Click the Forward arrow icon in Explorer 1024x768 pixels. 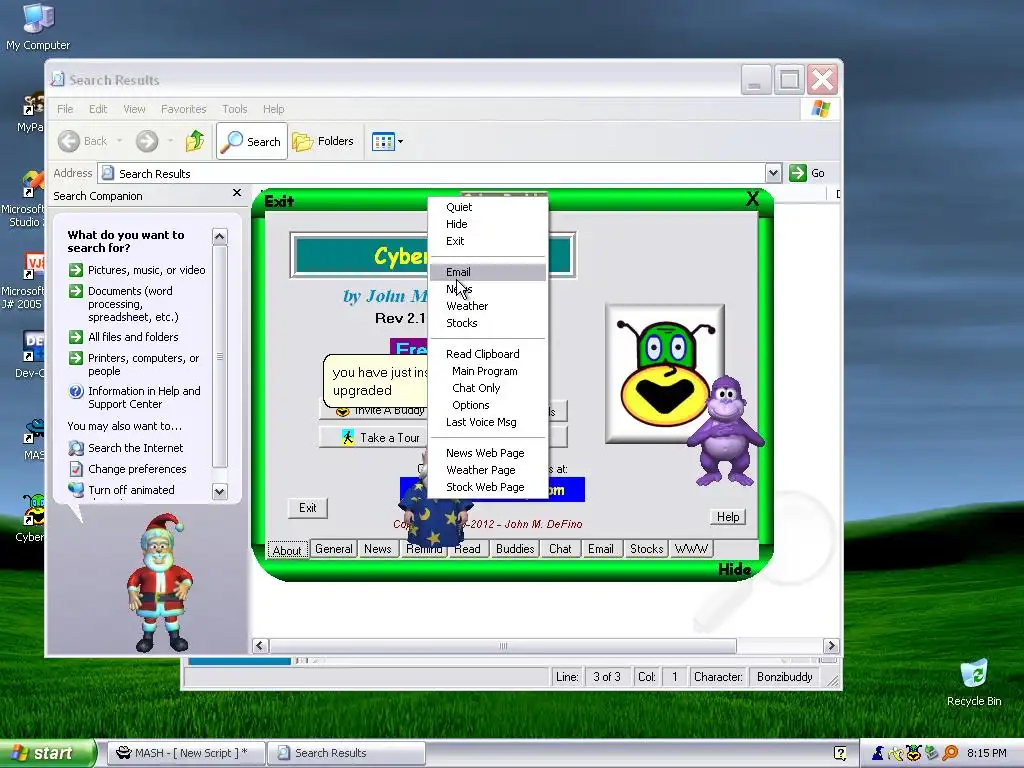(x=147, y=141)
